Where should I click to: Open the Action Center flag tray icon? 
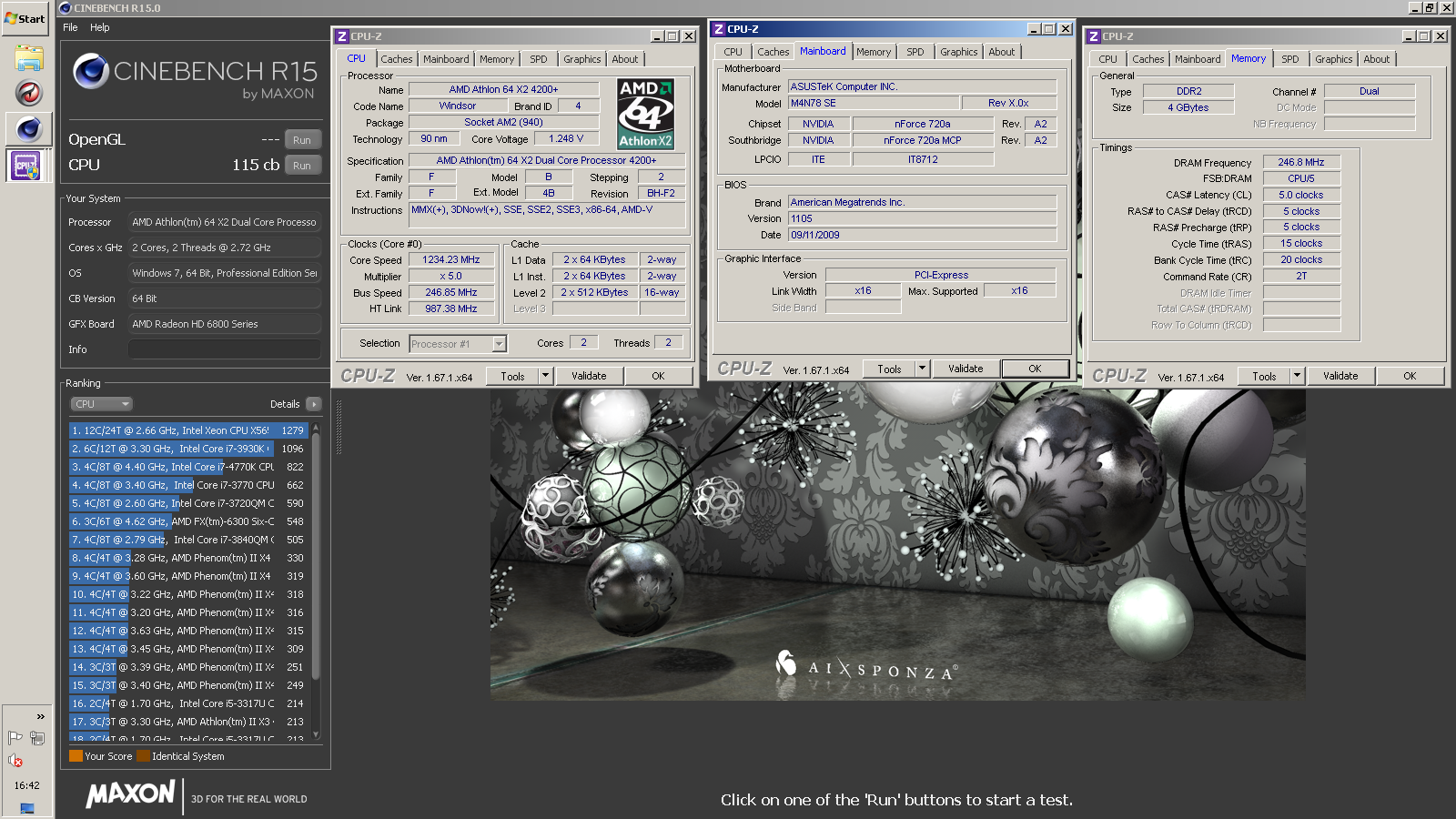15,737
